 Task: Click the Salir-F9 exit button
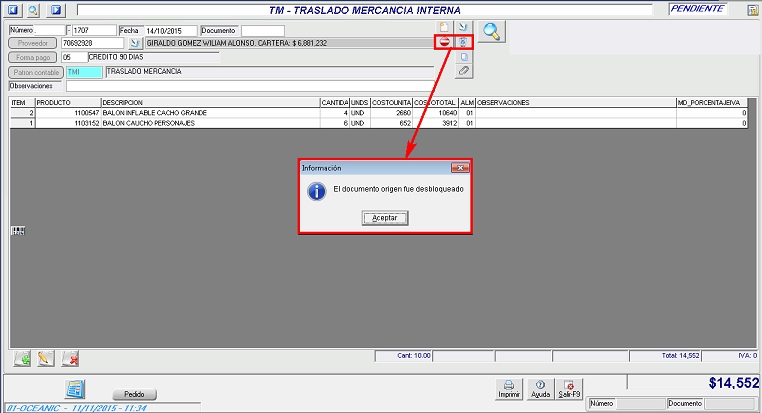pyautogui.click(x=570, y=389)
